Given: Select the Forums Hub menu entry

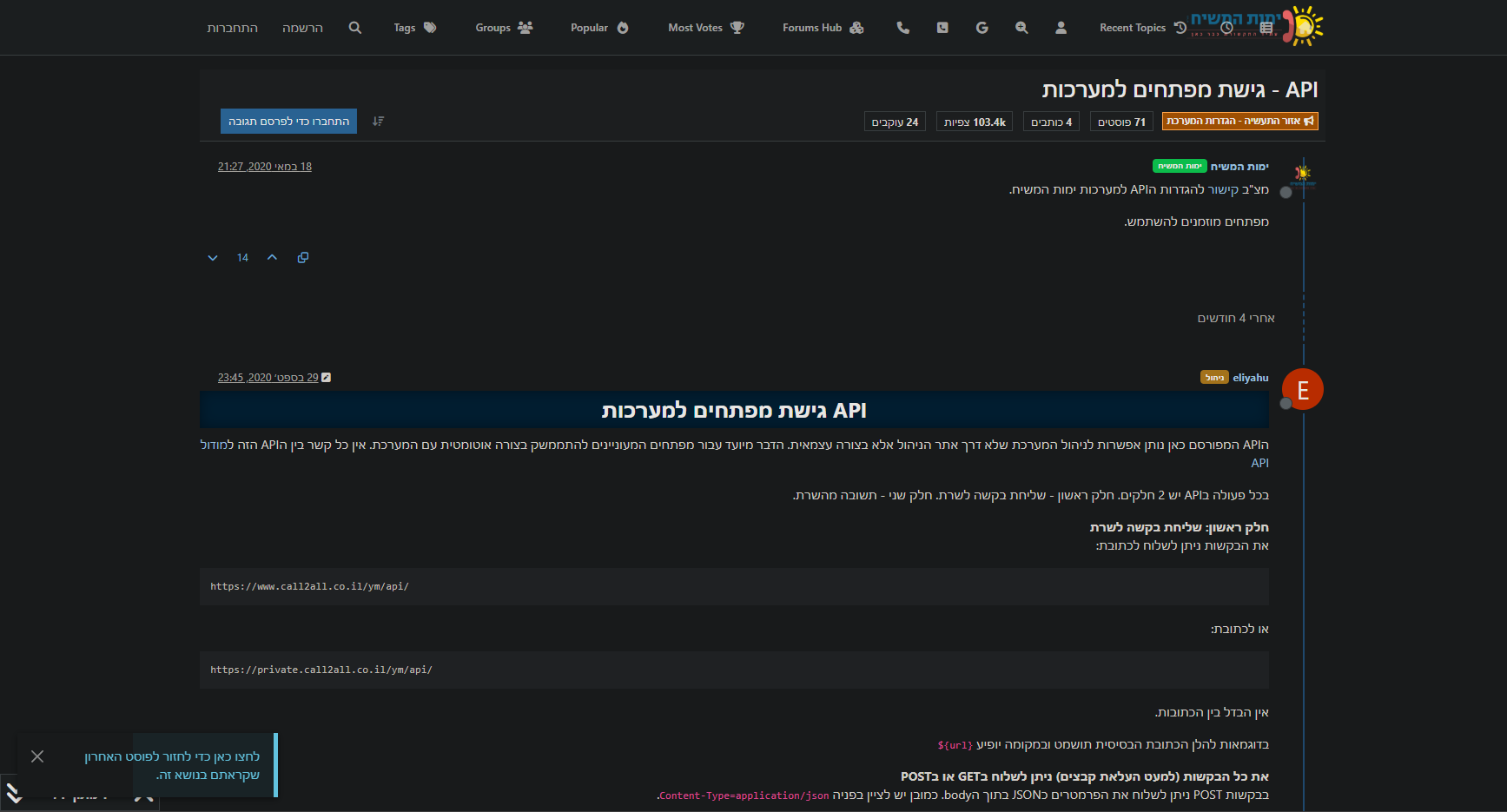Looking at the screenshot, I should point(822,27).
